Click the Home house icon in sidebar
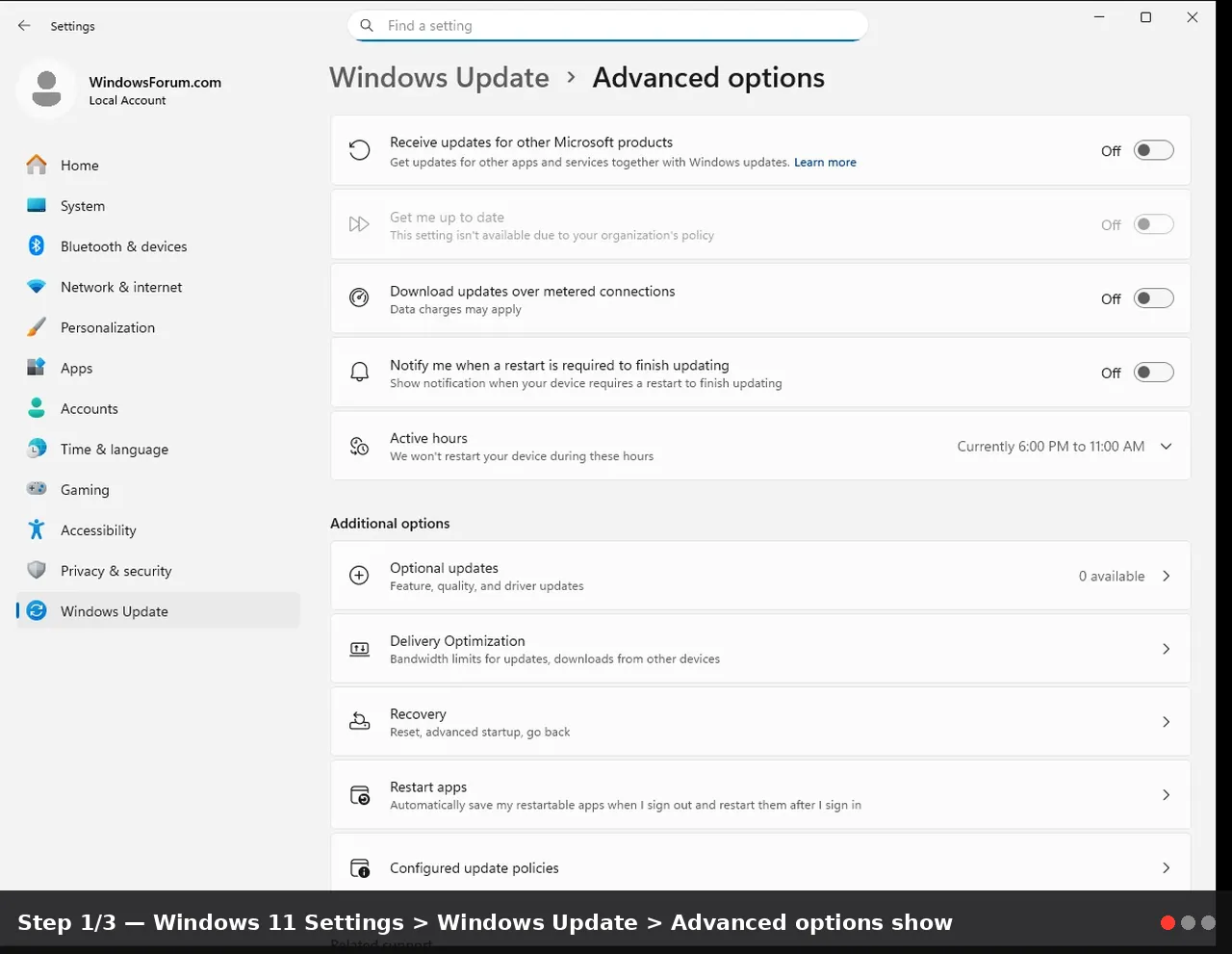The height and width of the screenshot is (954, 1232). (37, 166)
